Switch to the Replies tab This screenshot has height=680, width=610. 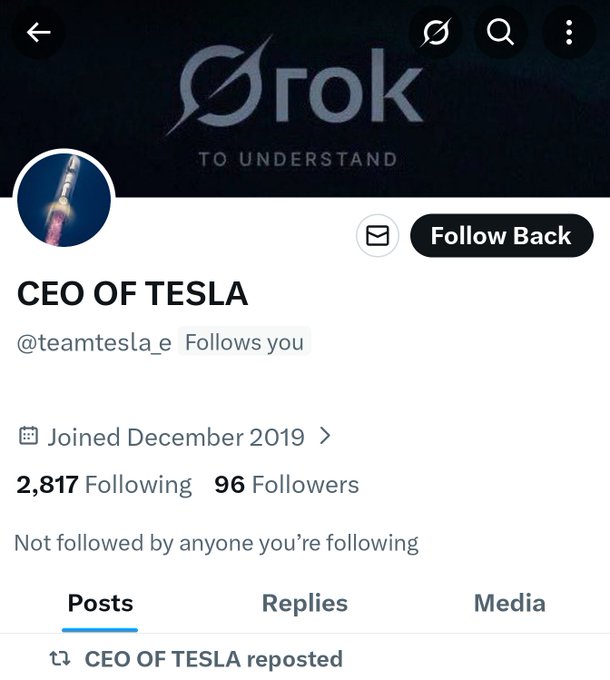304,603
